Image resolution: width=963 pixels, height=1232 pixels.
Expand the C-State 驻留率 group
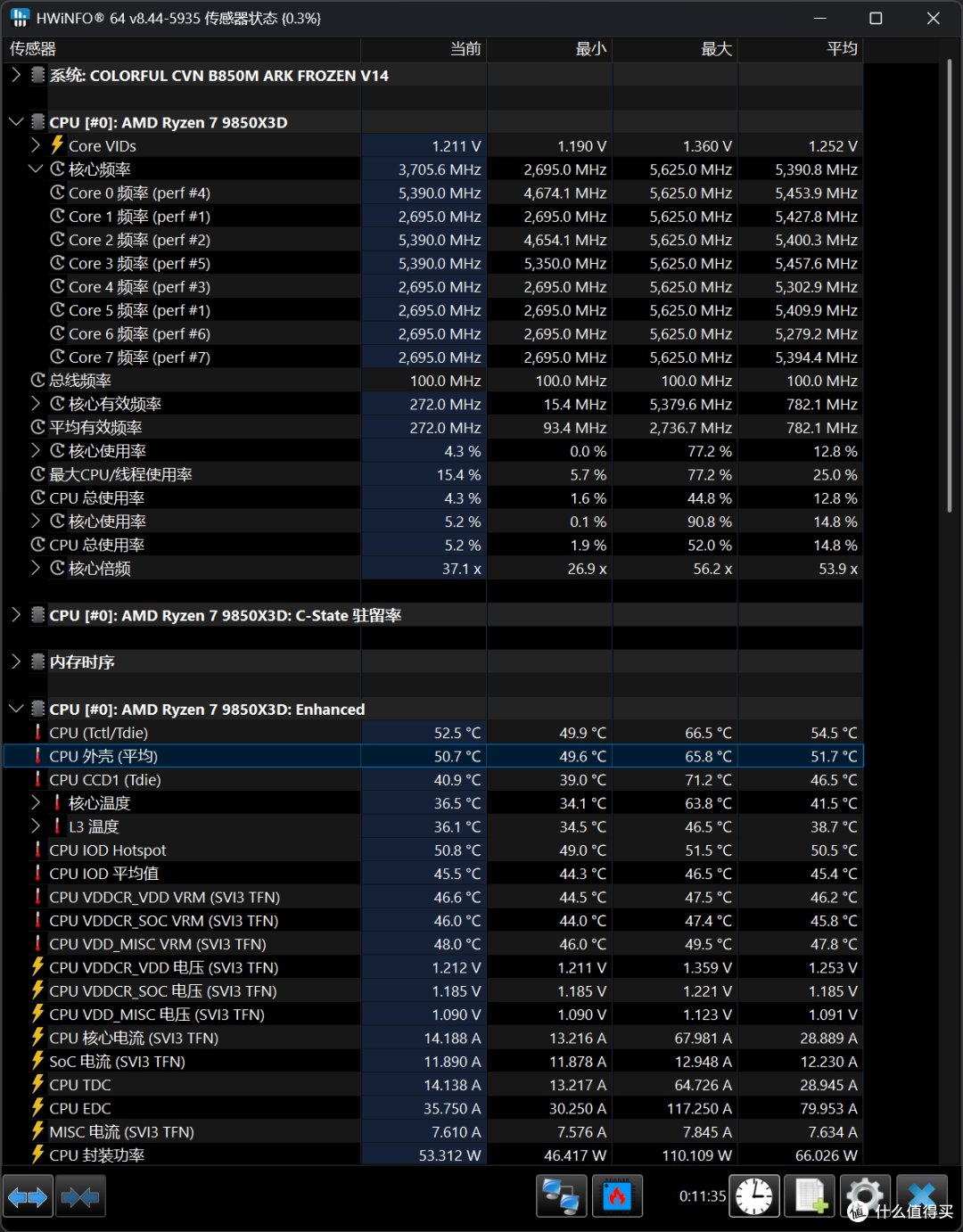tap(16, 615)
